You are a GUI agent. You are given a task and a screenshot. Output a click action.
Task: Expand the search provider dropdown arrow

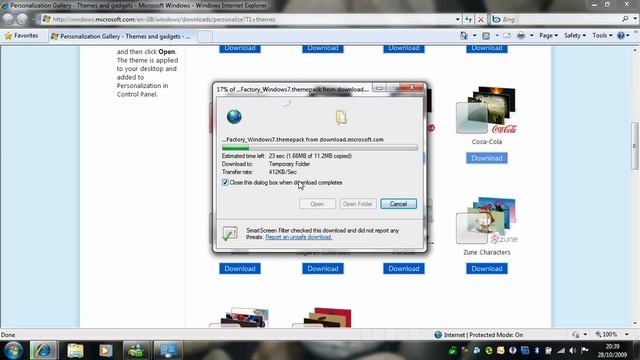[x=635, y=19]
